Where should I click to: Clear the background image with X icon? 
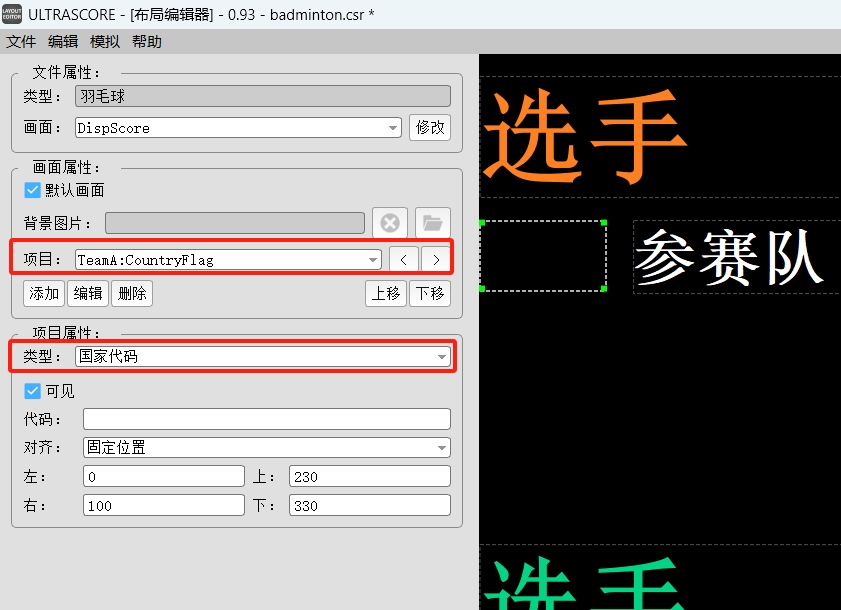(390, 223)
